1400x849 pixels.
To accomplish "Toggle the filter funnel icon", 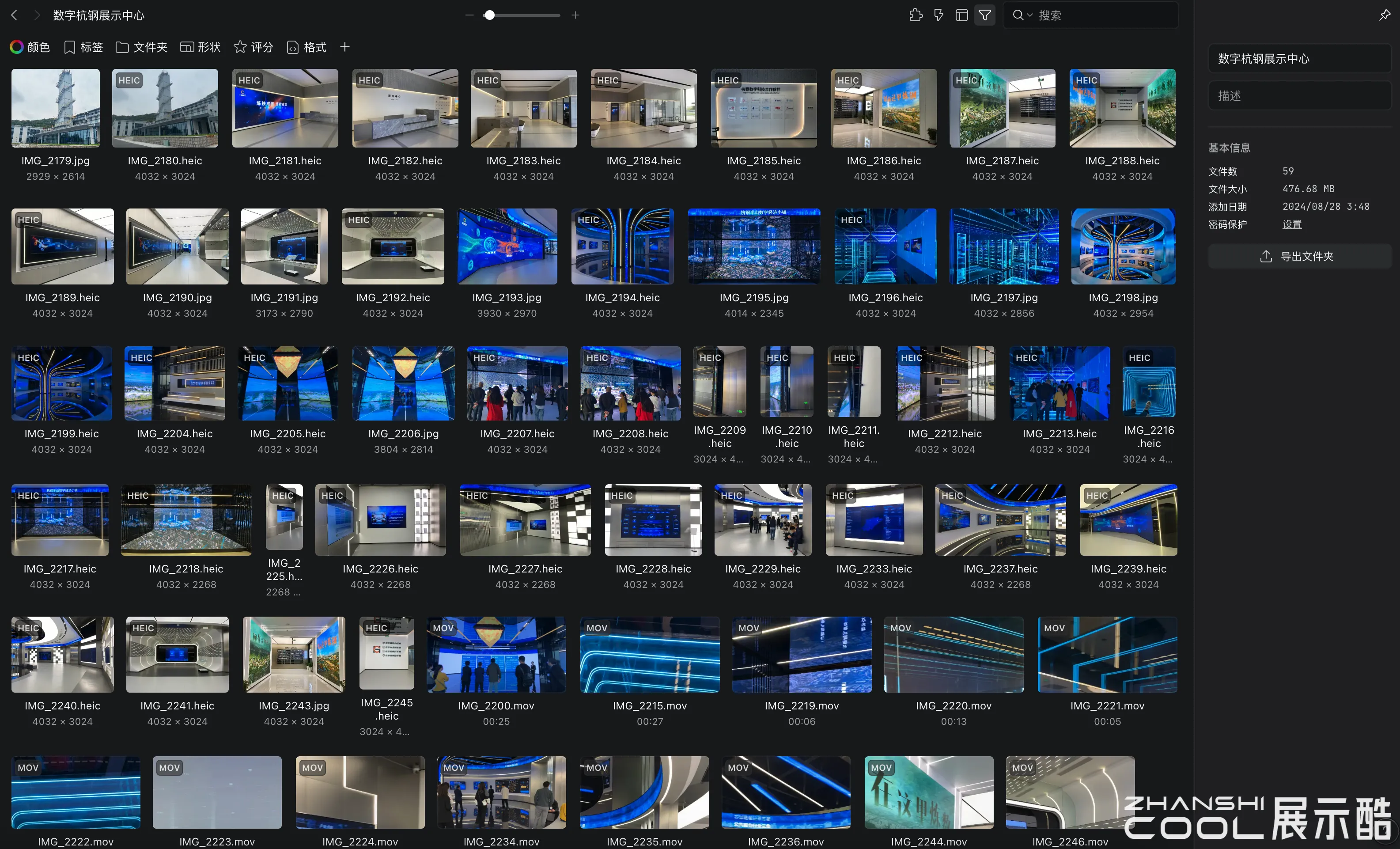I will [x=985, y=15].
